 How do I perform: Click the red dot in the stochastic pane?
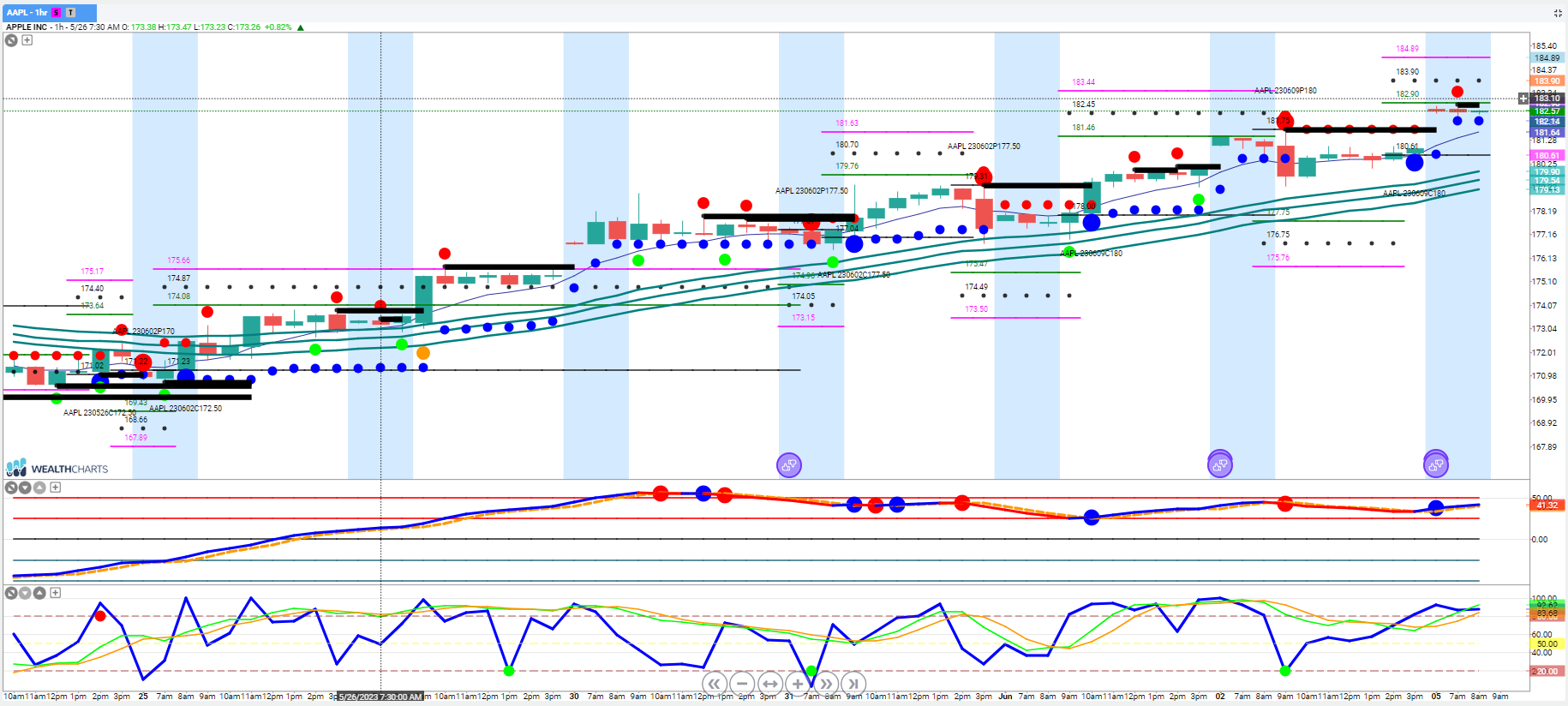point(100,616)
